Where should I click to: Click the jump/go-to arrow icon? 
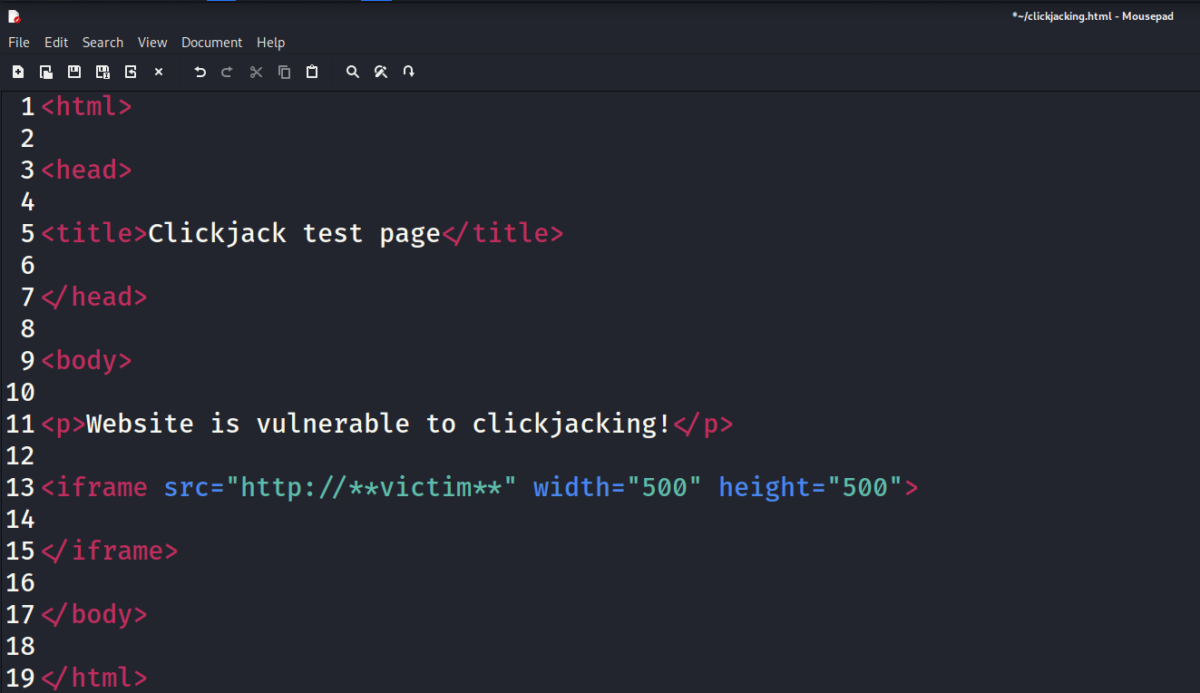408,71
